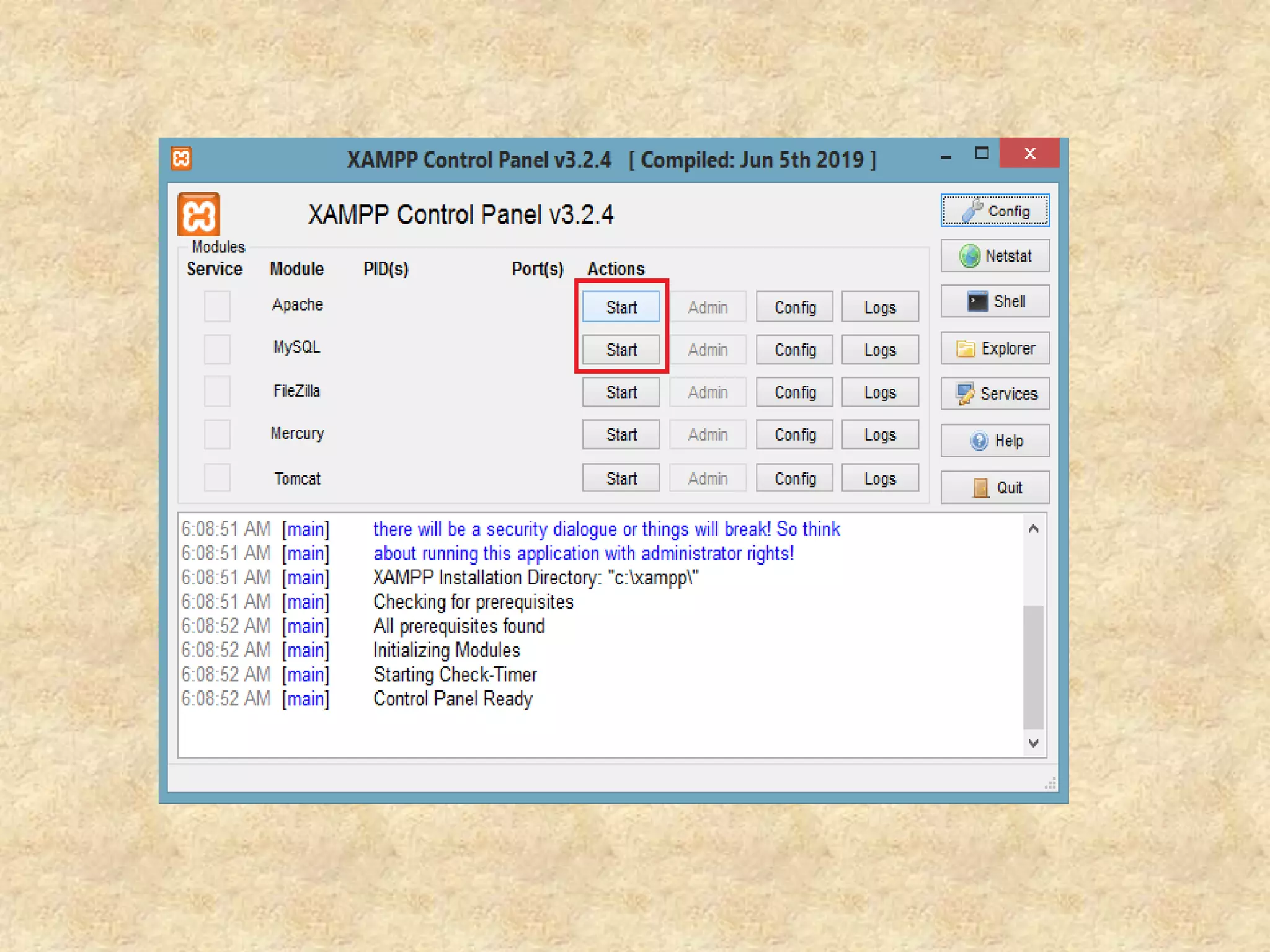Click the Tomcat module name
Screen dimensions: 1270x952
tap(297, 478)
